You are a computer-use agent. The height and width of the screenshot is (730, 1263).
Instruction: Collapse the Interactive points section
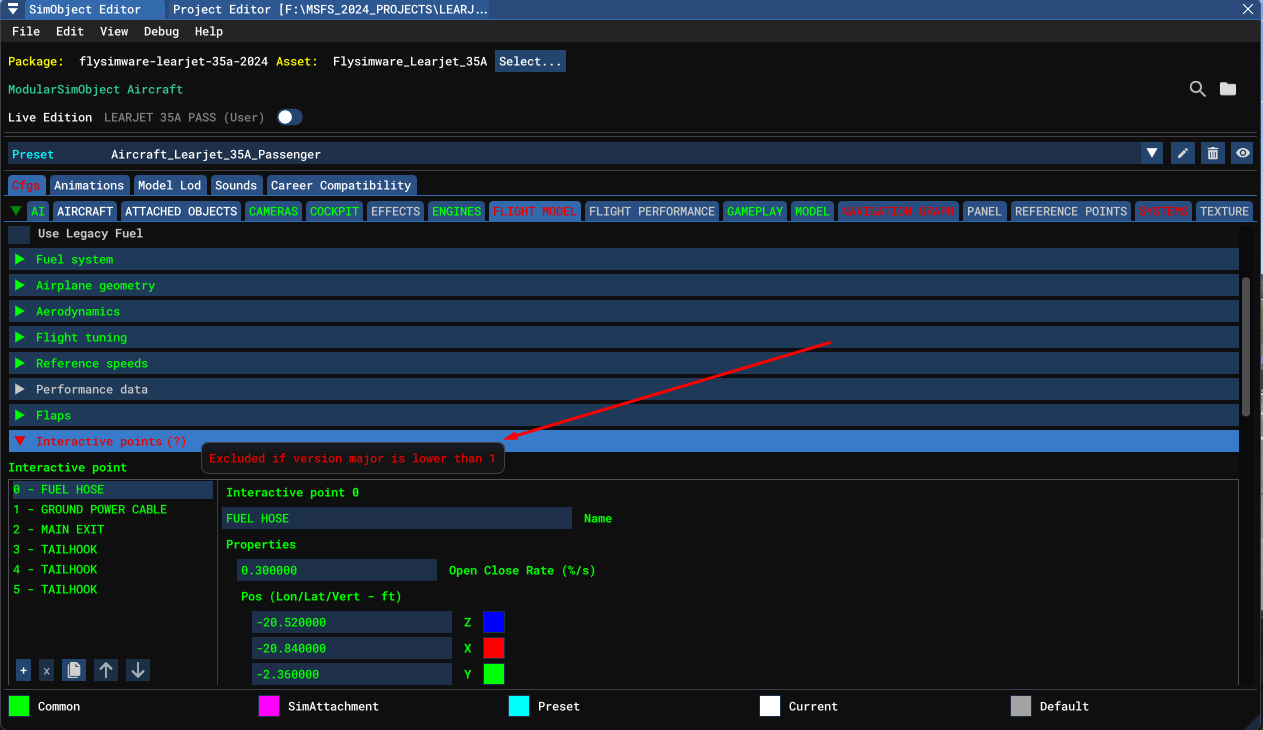click(623, 441)
